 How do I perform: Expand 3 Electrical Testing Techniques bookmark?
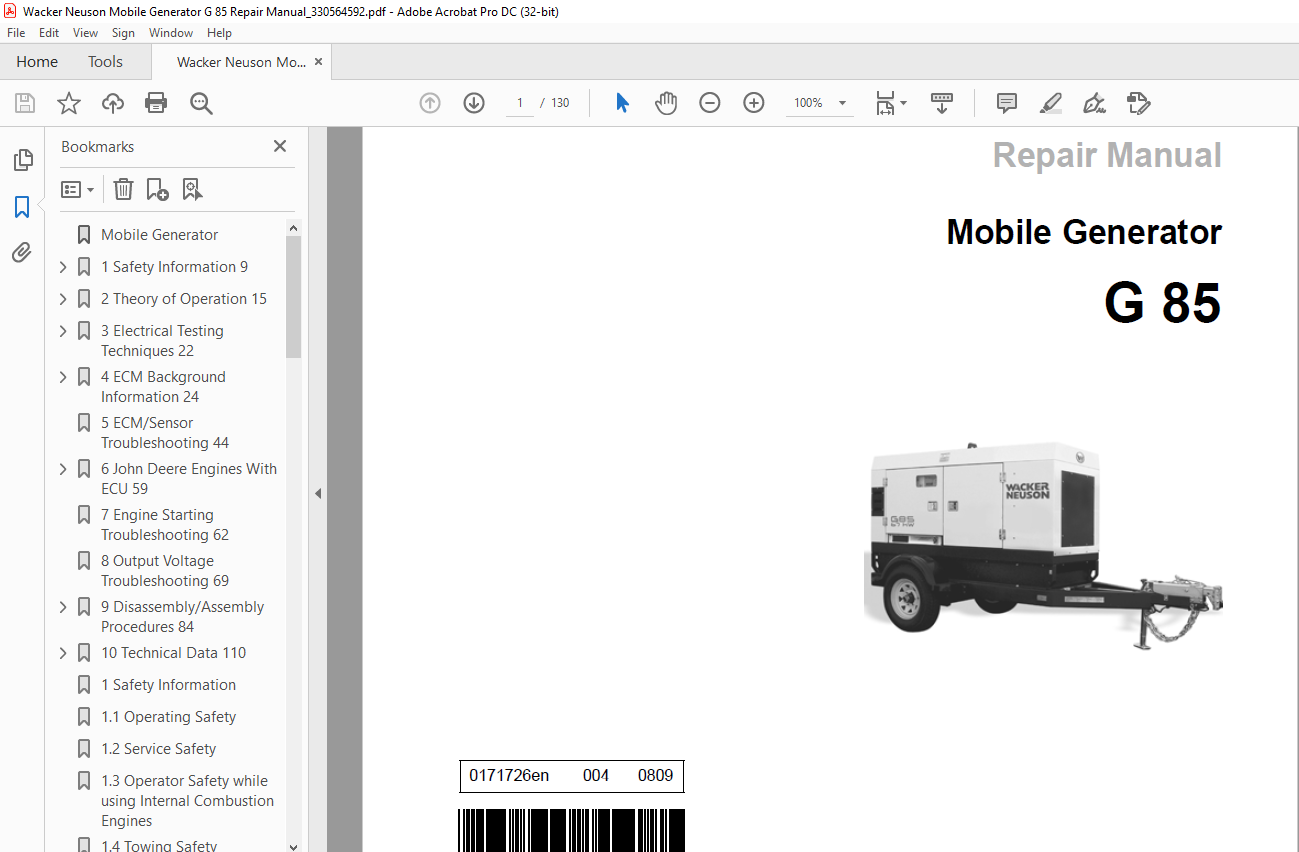click(63, 331)
